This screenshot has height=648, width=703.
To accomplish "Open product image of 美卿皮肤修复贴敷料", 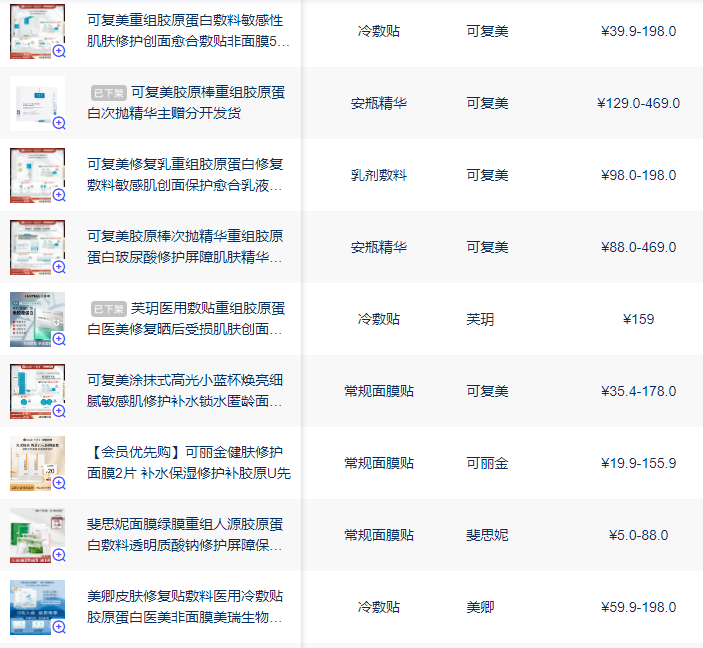I will click(37, 607).
